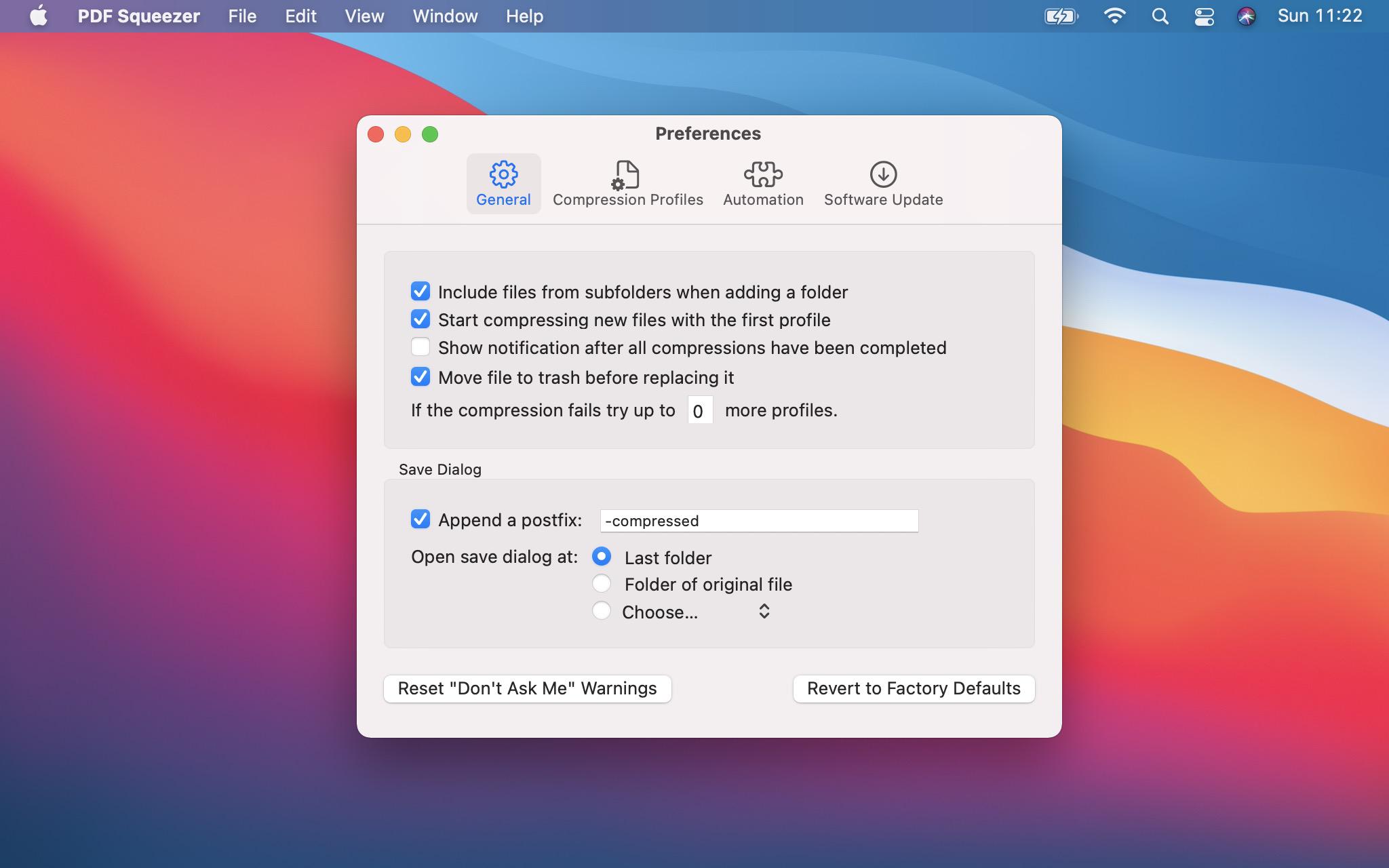The width and height of the screenshot is (1389, 868).
Task: Minimize the Preferences window
Action: click(x=403, y=134)
